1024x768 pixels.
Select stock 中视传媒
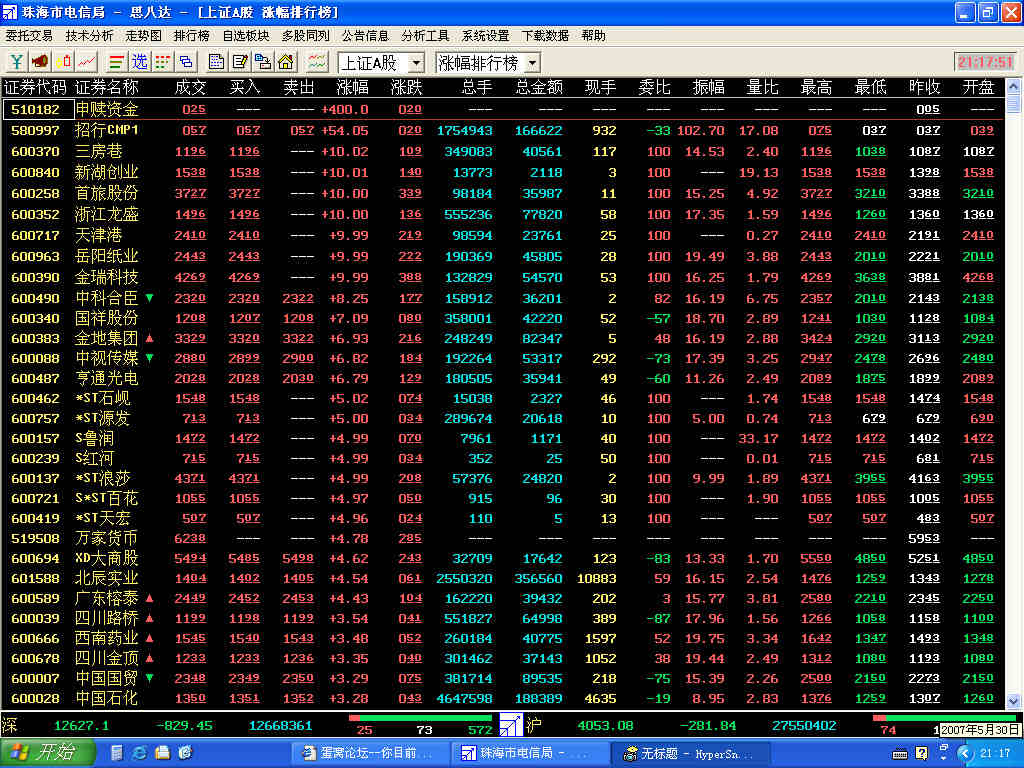[x=106, y=359]
